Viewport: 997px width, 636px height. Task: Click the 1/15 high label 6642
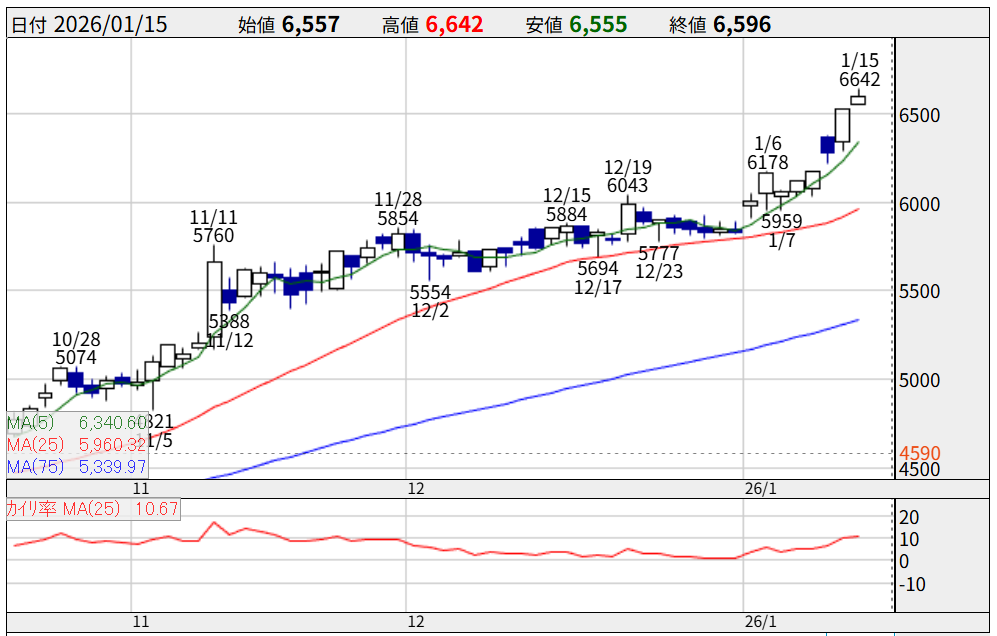pyautogui.click(x=860, y=79)
